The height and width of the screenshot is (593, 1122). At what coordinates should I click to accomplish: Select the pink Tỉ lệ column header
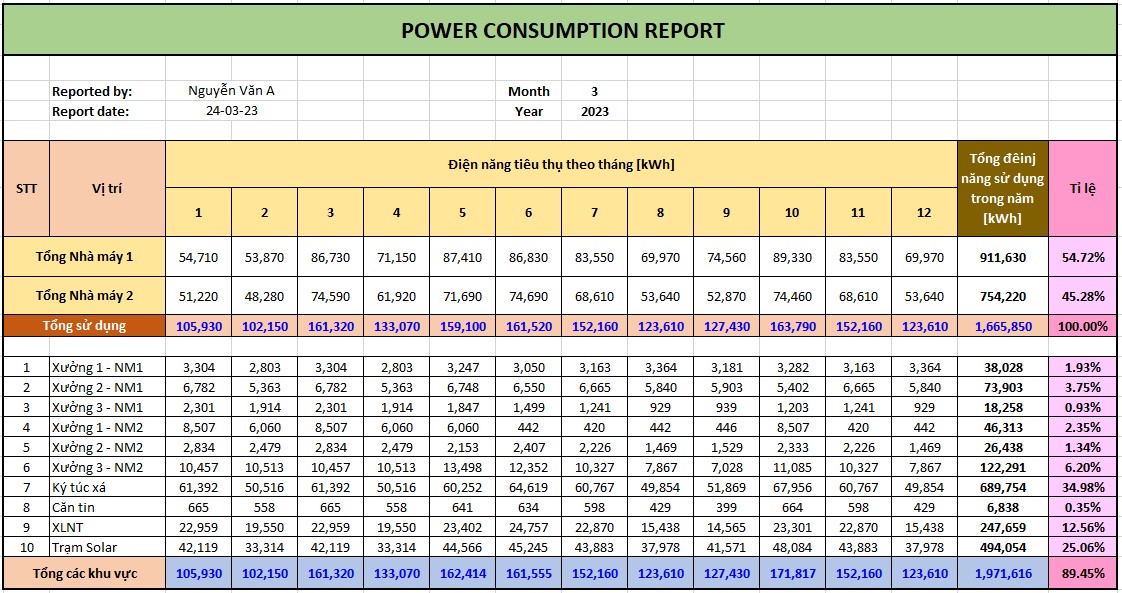coord(1082,188)
